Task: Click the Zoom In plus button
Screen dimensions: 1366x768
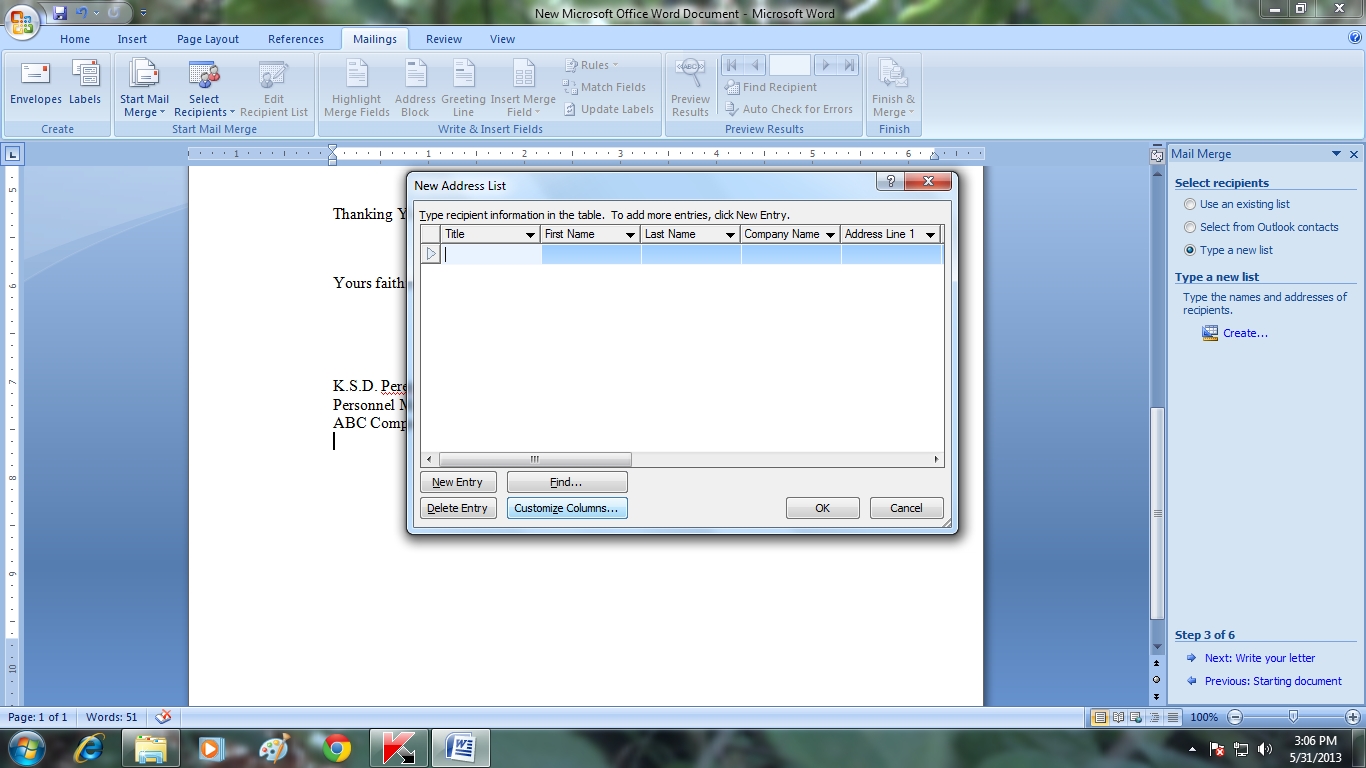Action: tap(1352, 717)
